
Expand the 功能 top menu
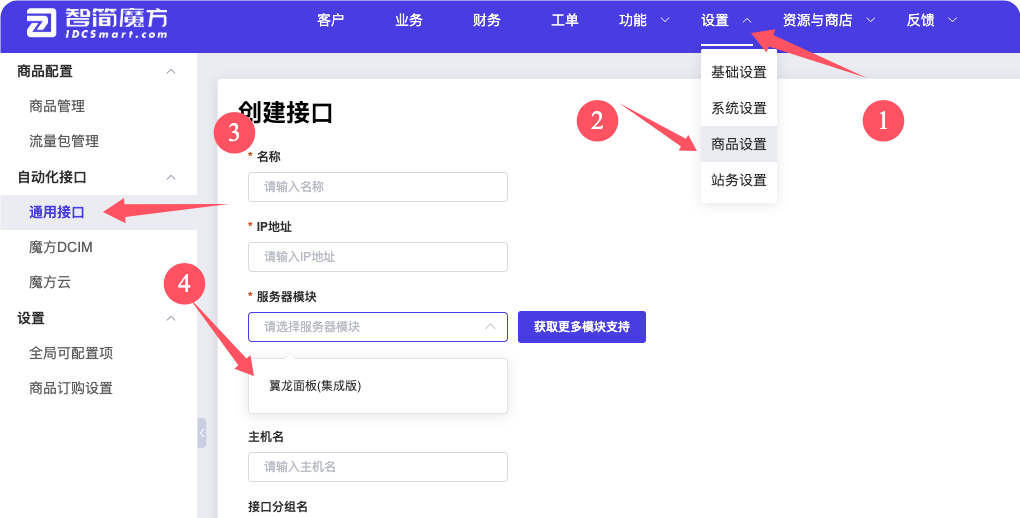[644, 20]
